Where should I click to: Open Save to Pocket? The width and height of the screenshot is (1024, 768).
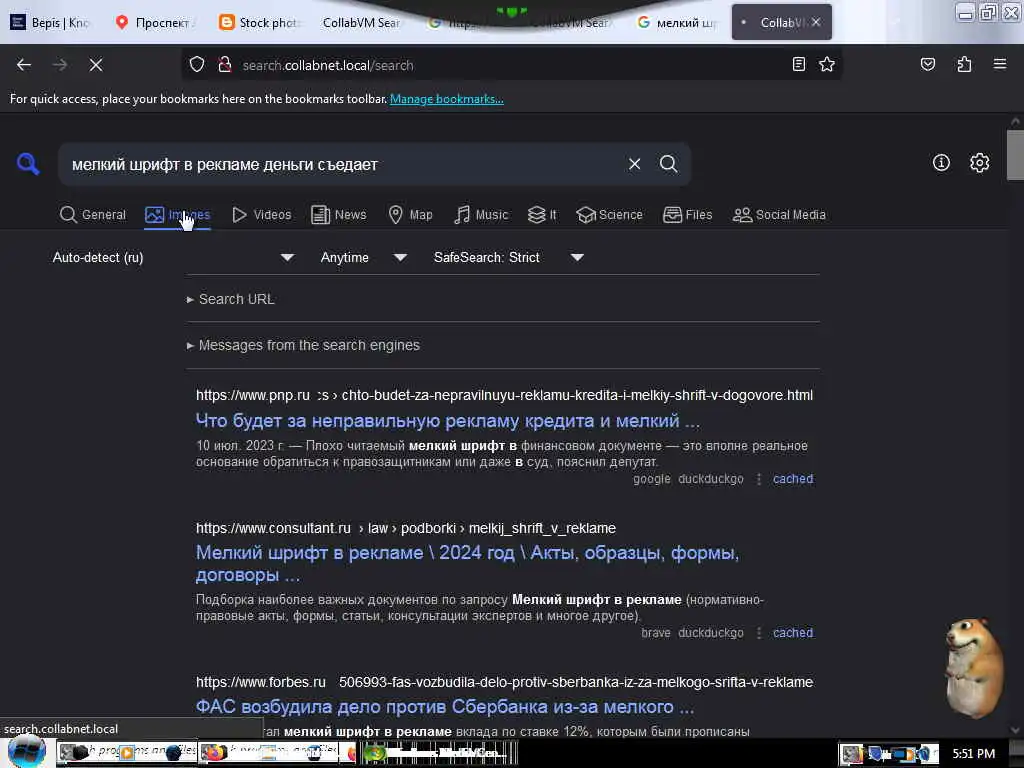tap(927, 65)
